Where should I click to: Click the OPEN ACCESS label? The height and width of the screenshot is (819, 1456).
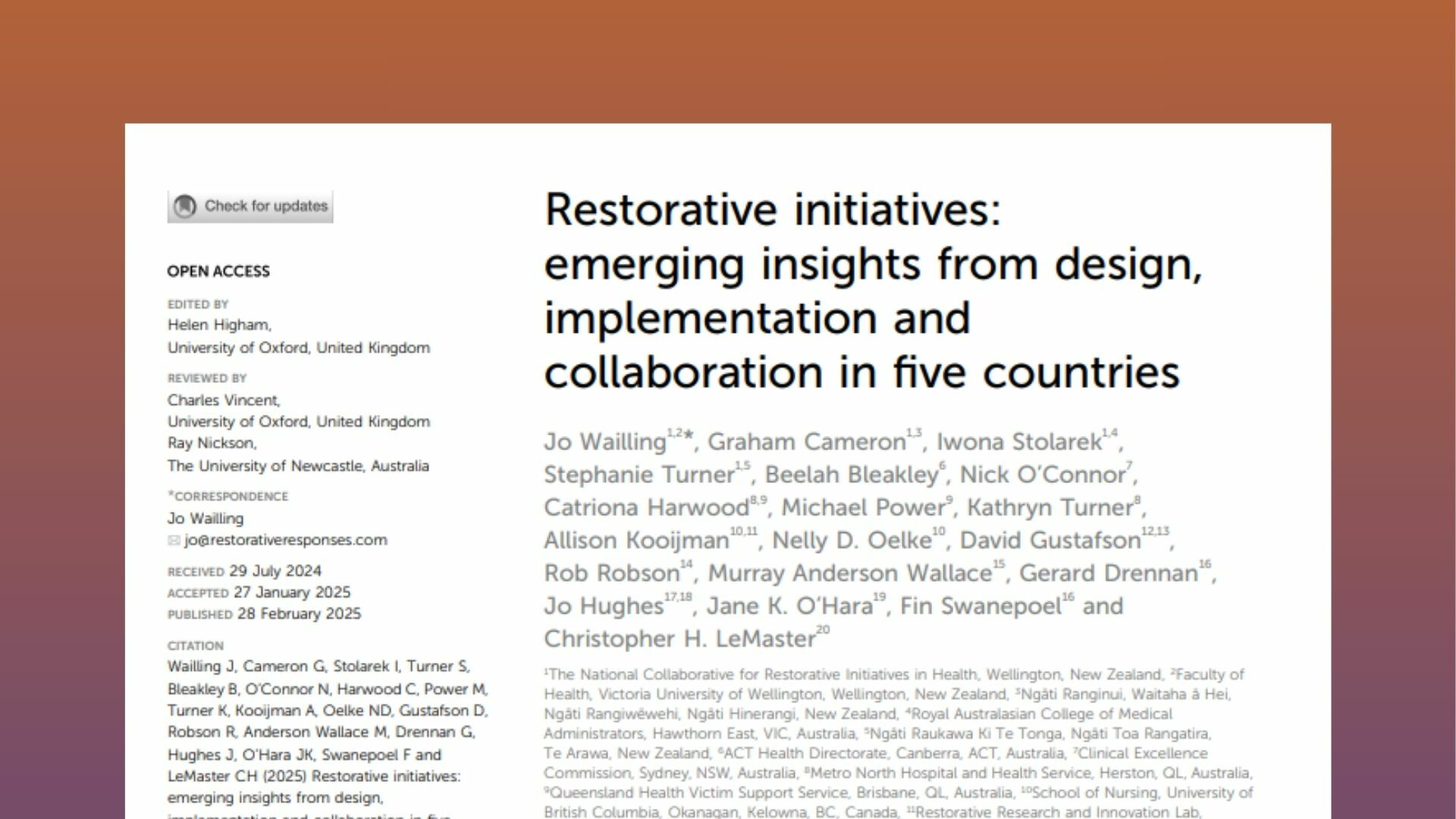218,271
